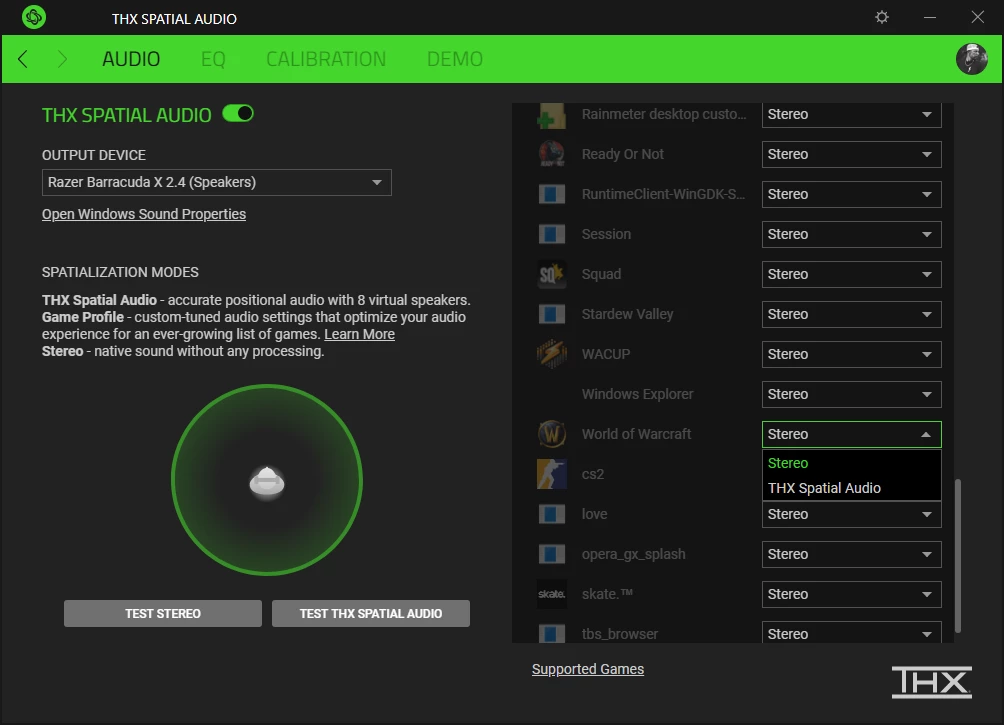Open Session audio mode dropdown
The width and height of the screenshot is (1004, 725).
click(x=852, y=234)
